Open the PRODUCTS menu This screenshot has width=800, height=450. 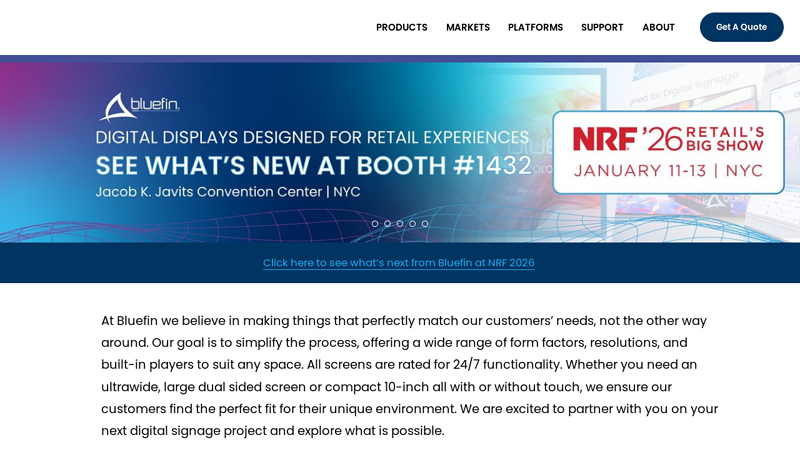pyautogui.click(x=401, y=27)
